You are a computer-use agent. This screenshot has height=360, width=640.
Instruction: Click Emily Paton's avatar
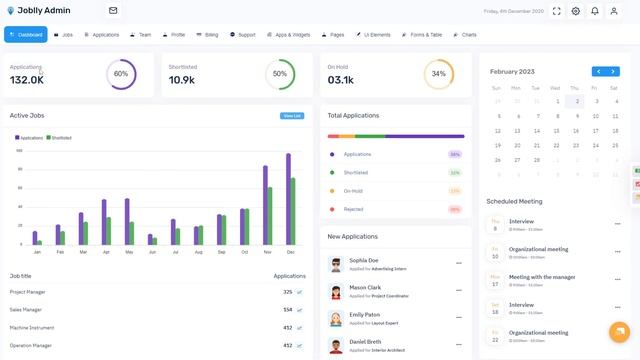(x=336, y=319)
